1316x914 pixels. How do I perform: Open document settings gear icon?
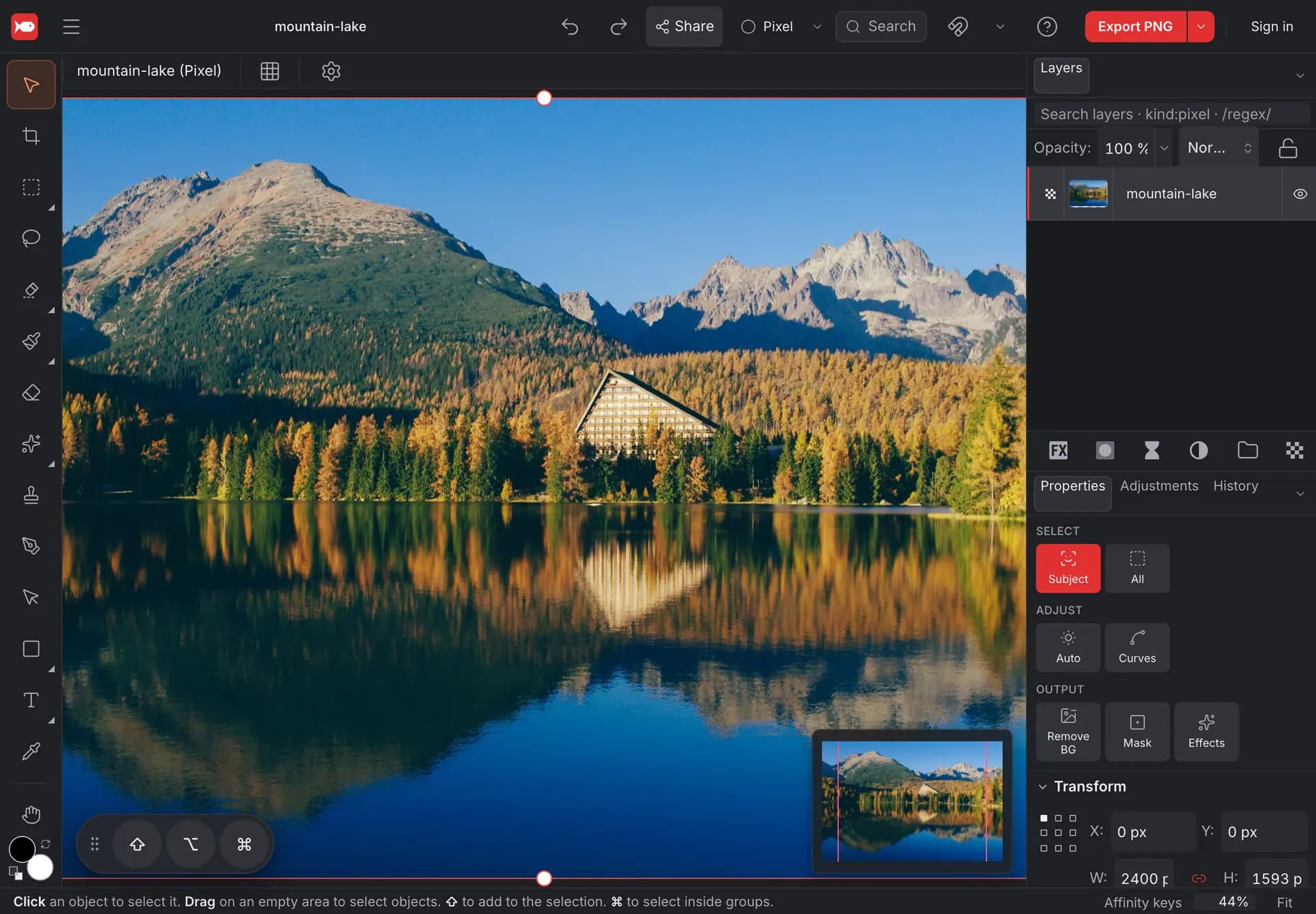[331, 71]
